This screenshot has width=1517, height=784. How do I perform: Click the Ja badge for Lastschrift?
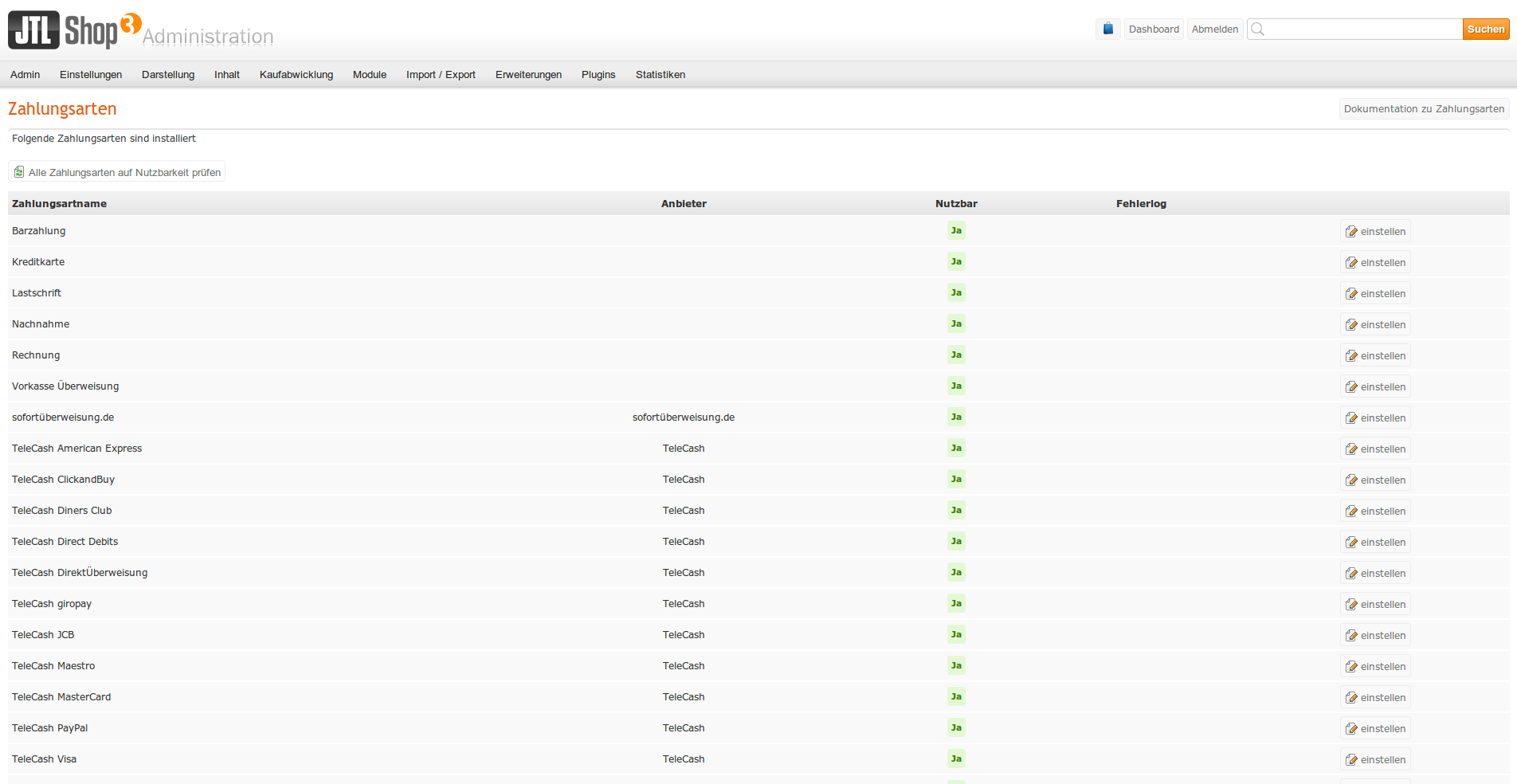click(x=956, y=293)
